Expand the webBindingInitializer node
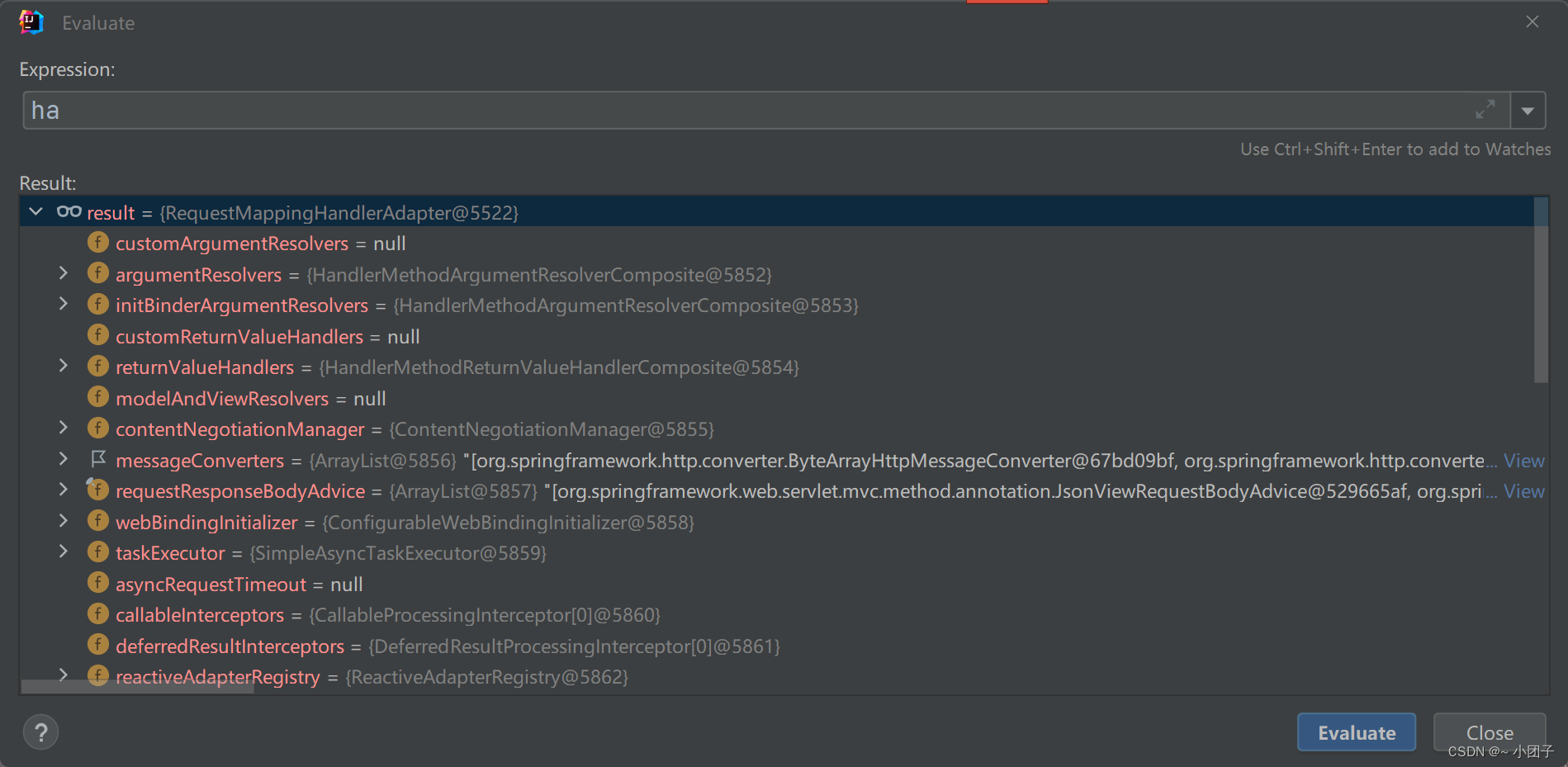This screenshot has height=767, width=1568. click(64, 521)
